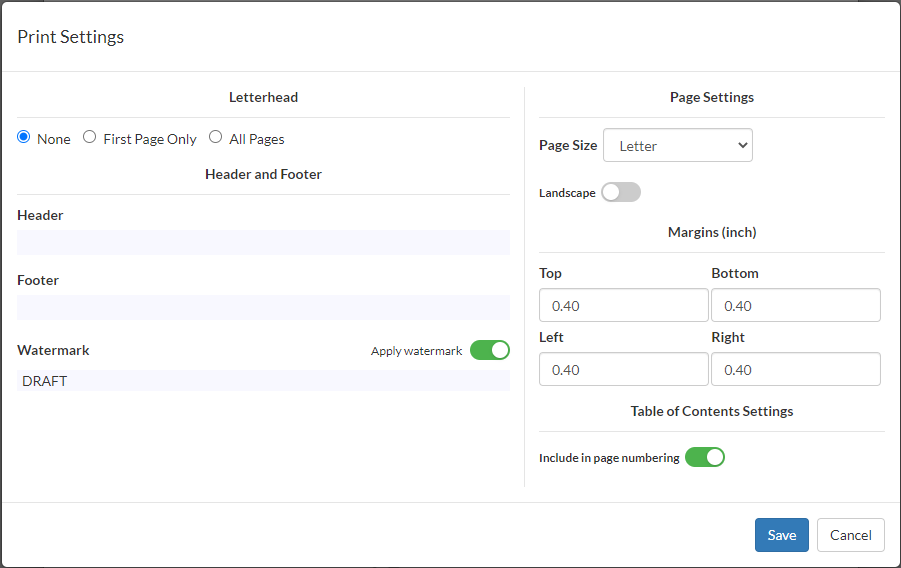Click into the Header text field
The width and height of the screenshot is (901, 568).
tap(263, 243)
